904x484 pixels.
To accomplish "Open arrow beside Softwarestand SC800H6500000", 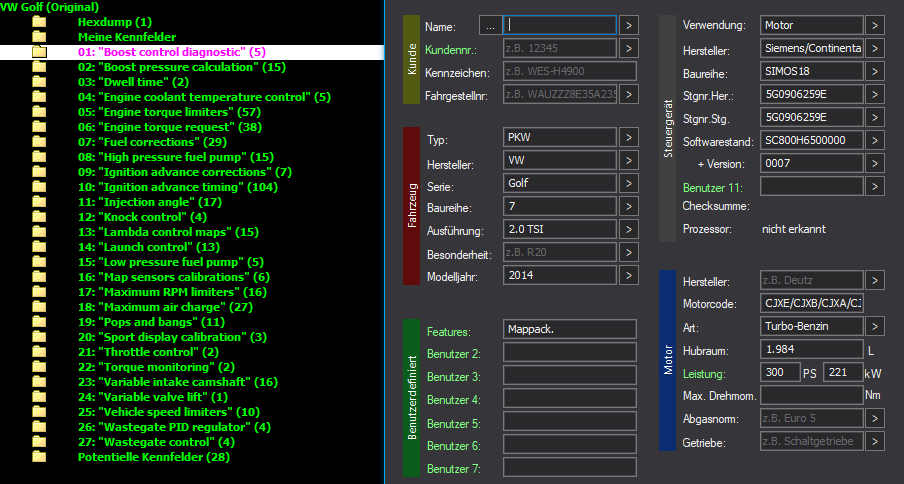I will pos(875,140).
